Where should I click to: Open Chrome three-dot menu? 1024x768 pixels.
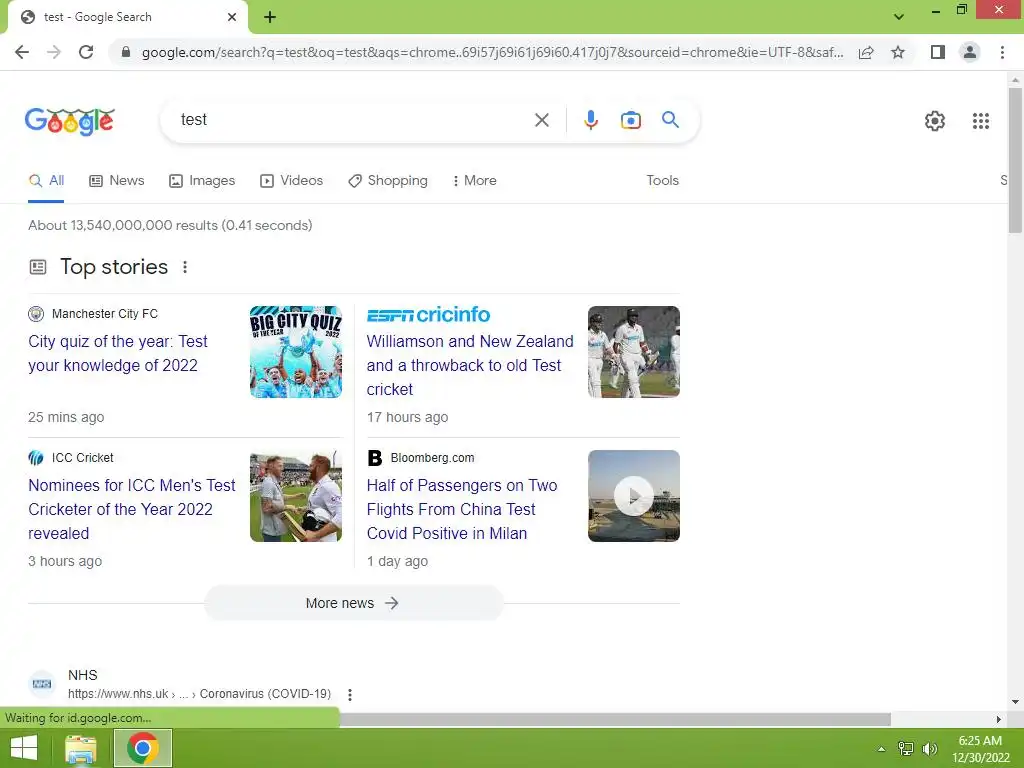1002,52
